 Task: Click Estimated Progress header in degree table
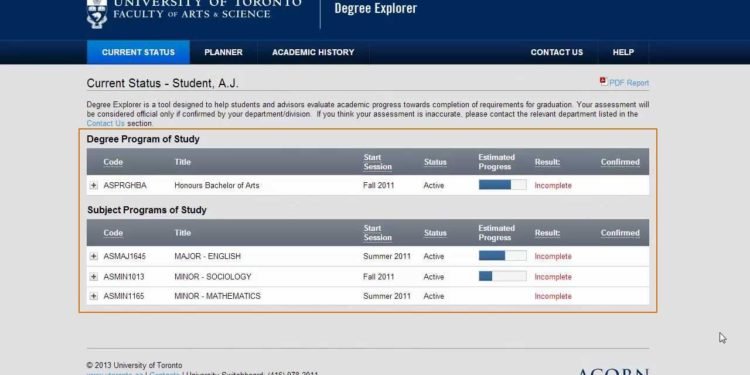pyautogui.click(x=496, y=162)
